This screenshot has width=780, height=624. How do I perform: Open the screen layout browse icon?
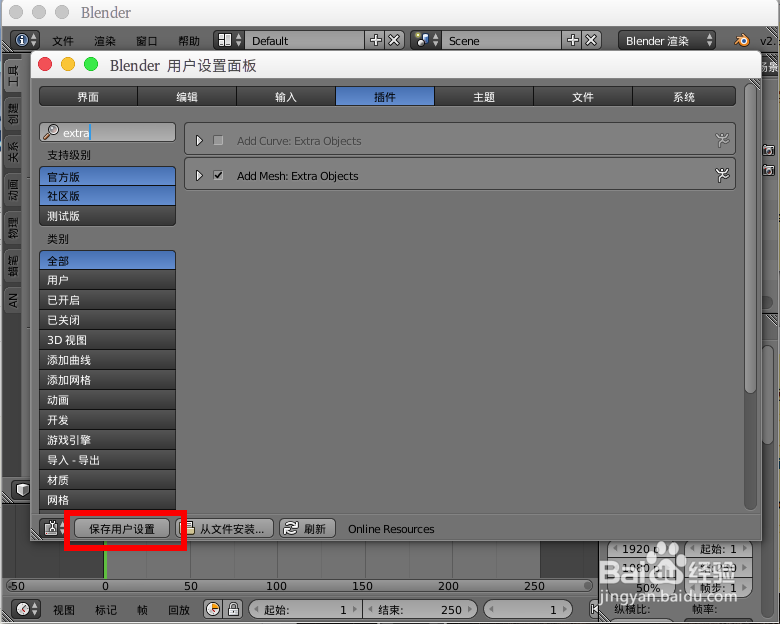tap(225, 40)
